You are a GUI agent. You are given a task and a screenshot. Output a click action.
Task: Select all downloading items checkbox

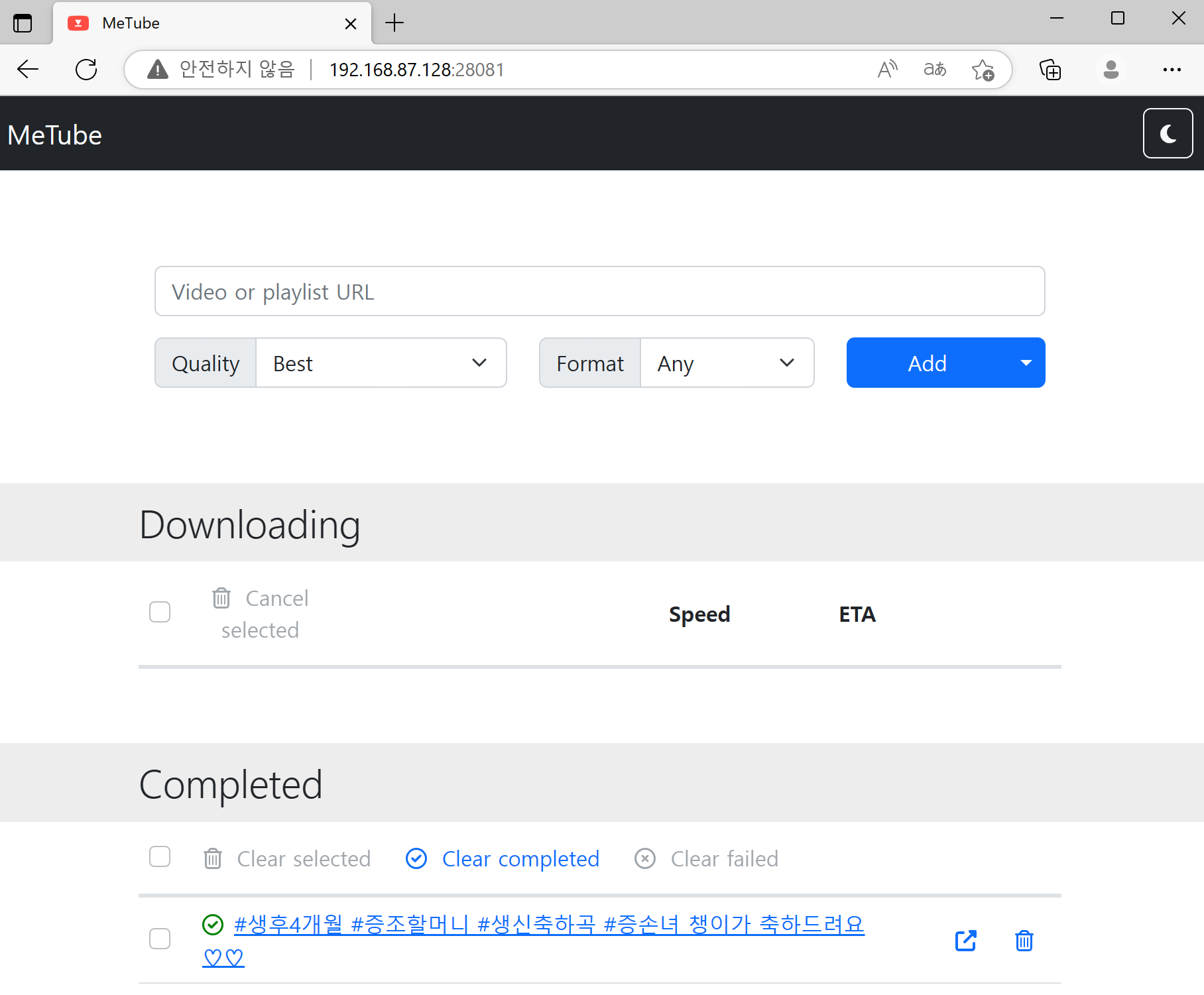click(x=160, y=611)
